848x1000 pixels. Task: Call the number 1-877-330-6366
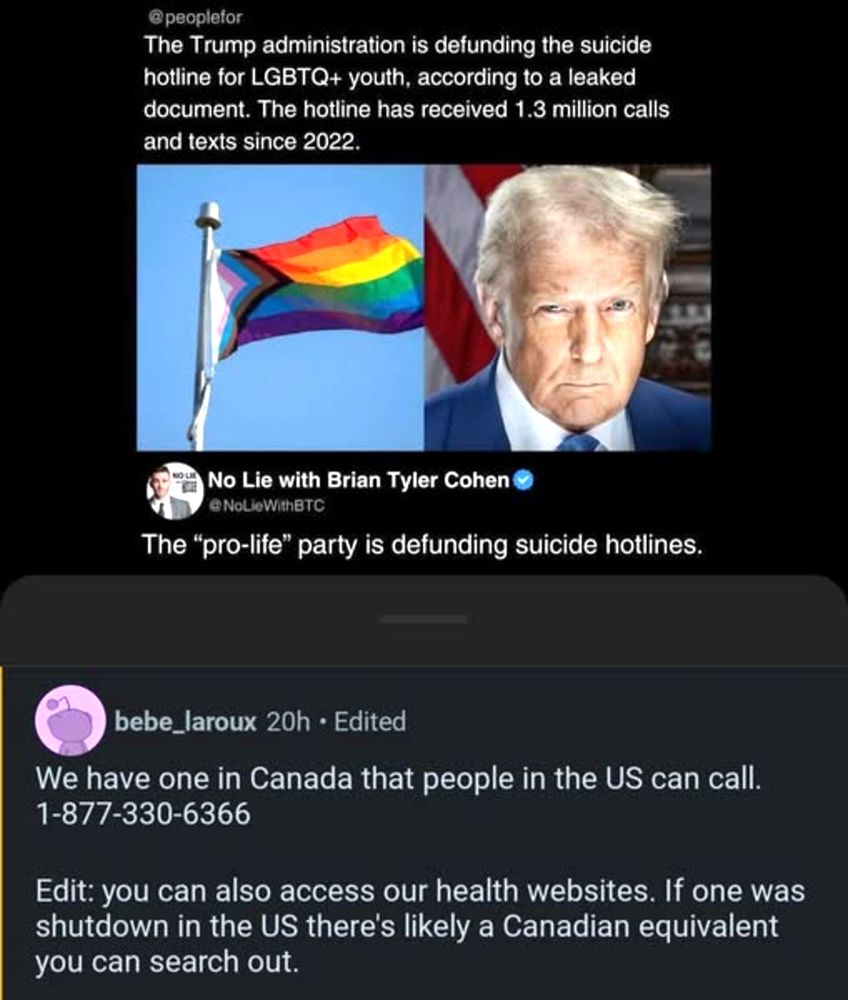[143, 814]
